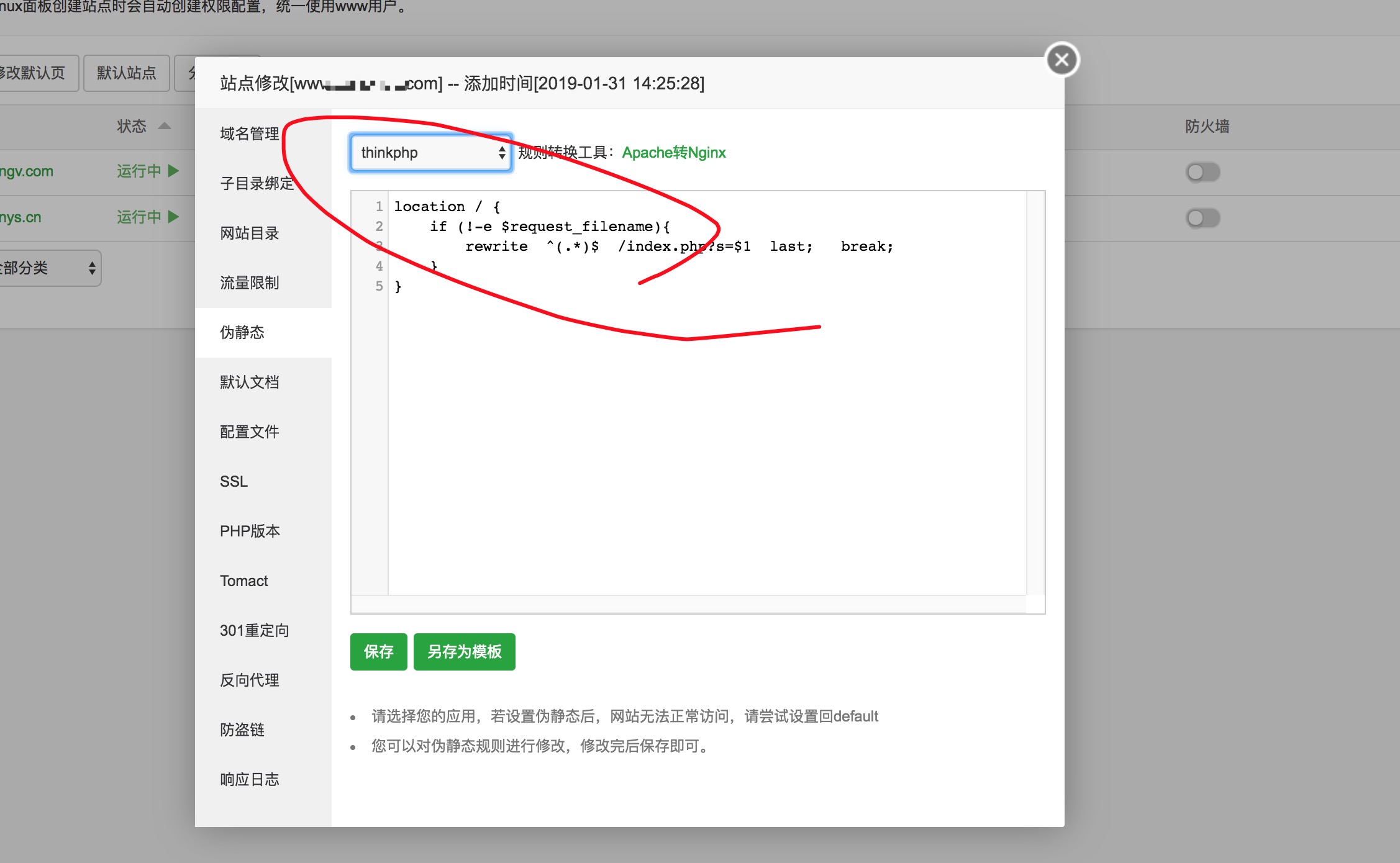Screen dimensions: 1400x863
Task: Open the 网站目录 settings
Action: (x=249, y=233)
